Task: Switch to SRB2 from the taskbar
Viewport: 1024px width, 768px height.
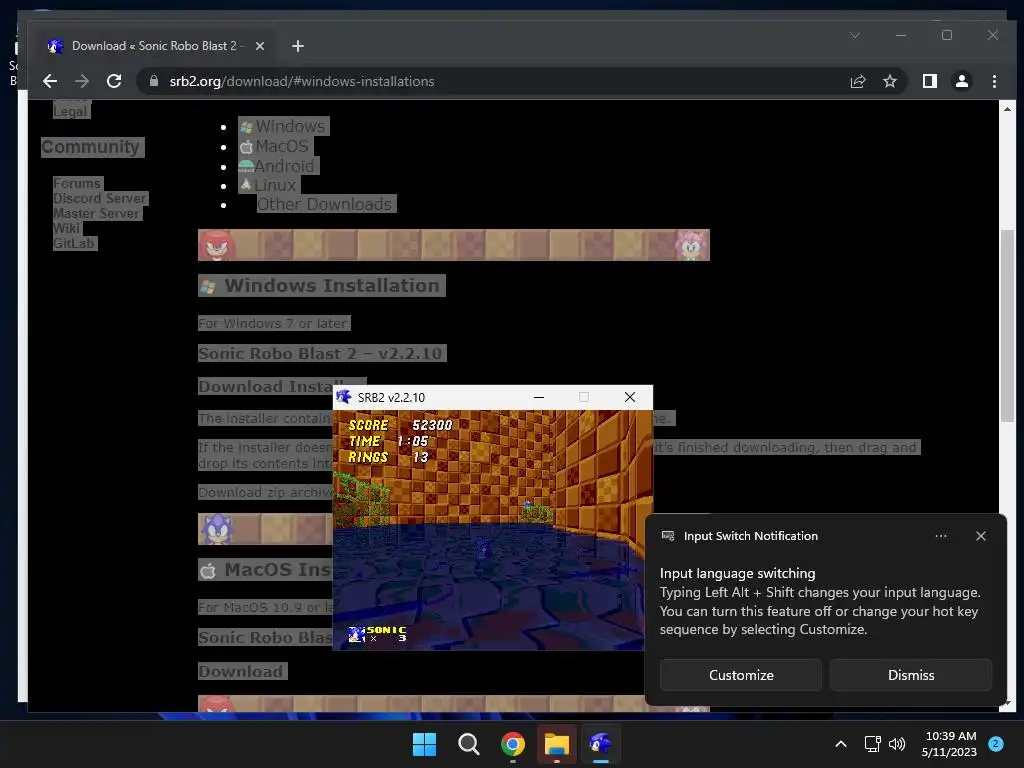Action: click(600, 744)
